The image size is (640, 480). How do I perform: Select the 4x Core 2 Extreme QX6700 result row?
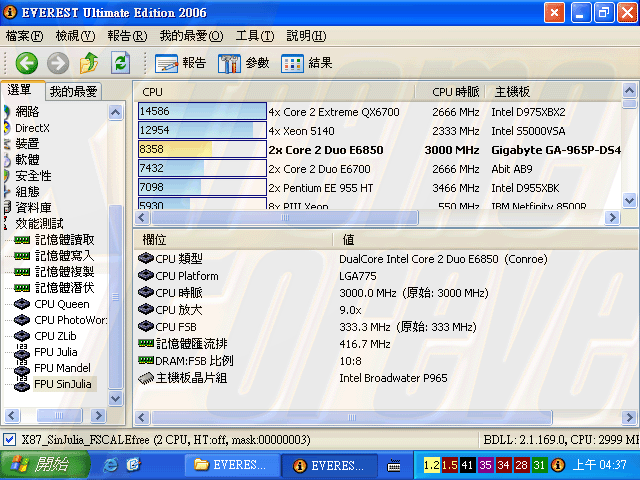pyautogui.click(x=333, y=112)
